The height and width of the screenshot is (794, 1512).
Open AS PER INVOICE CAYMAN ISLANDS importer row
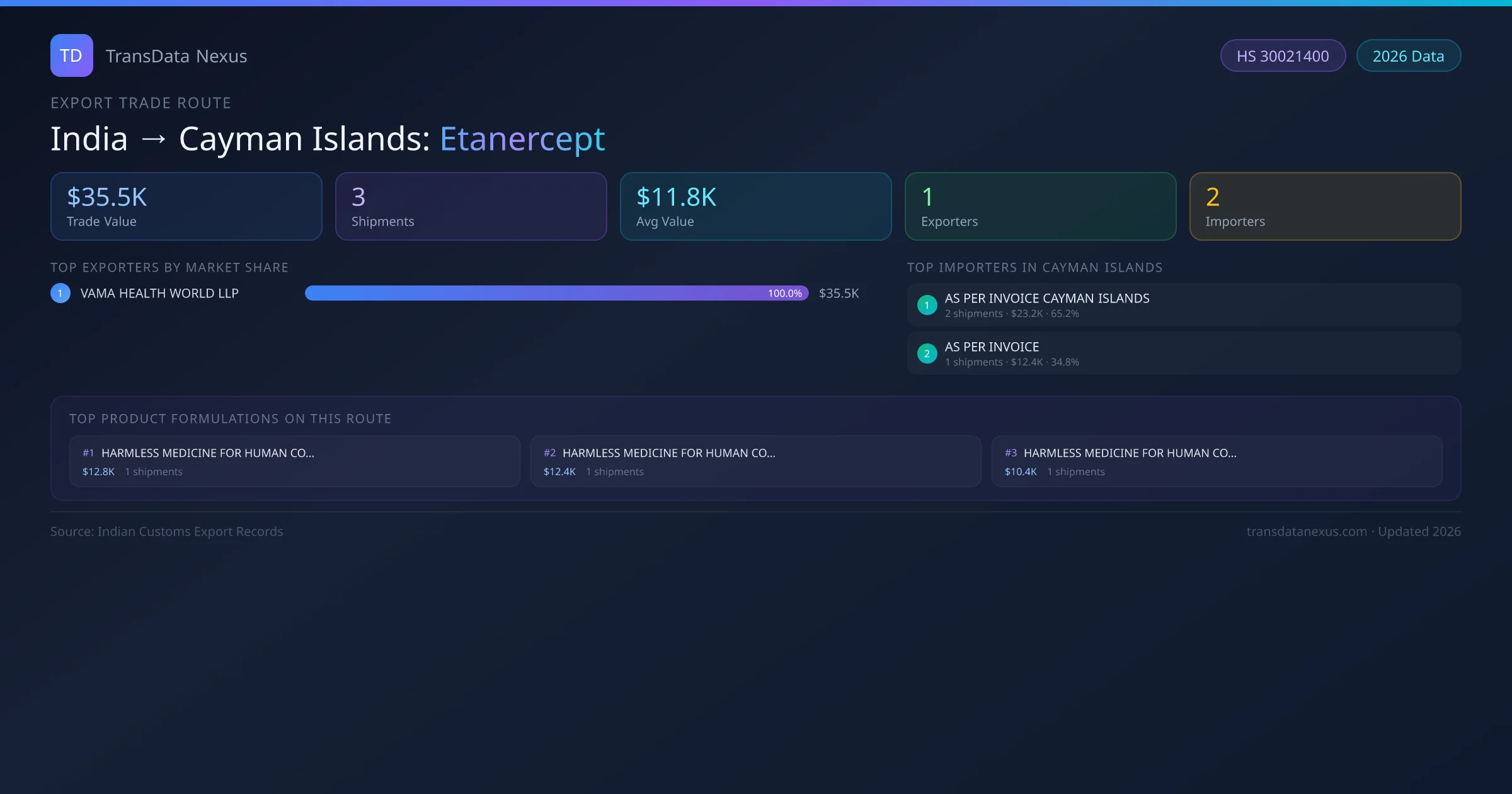1184,305
